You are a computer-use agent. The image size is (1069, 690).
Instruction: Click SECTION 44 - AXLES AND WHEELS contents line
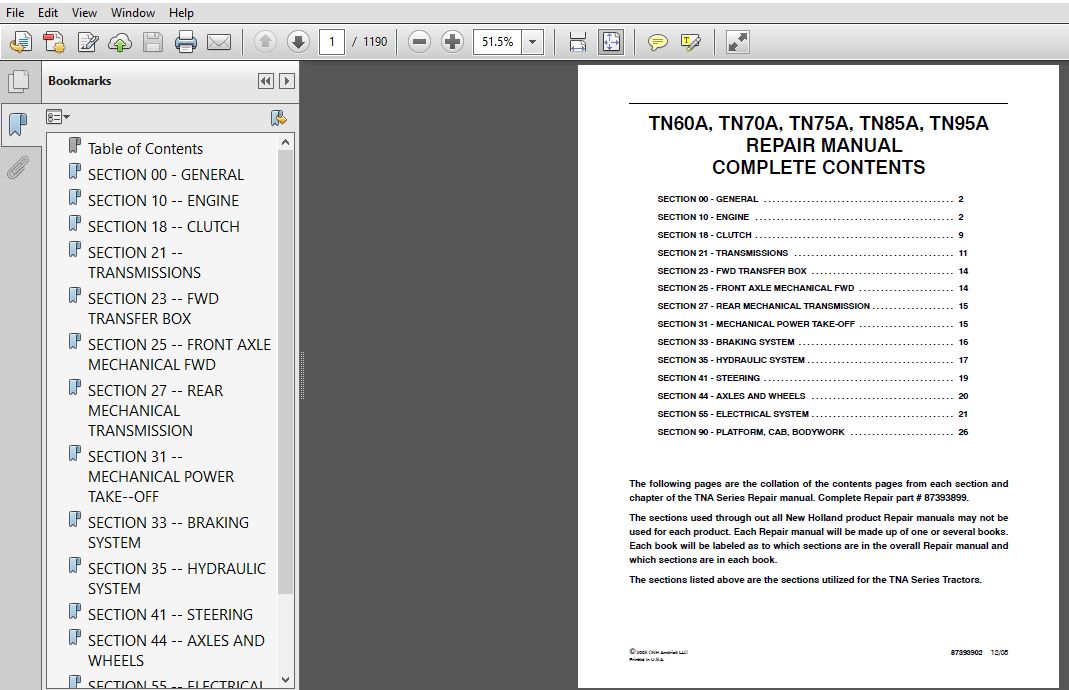812,395
